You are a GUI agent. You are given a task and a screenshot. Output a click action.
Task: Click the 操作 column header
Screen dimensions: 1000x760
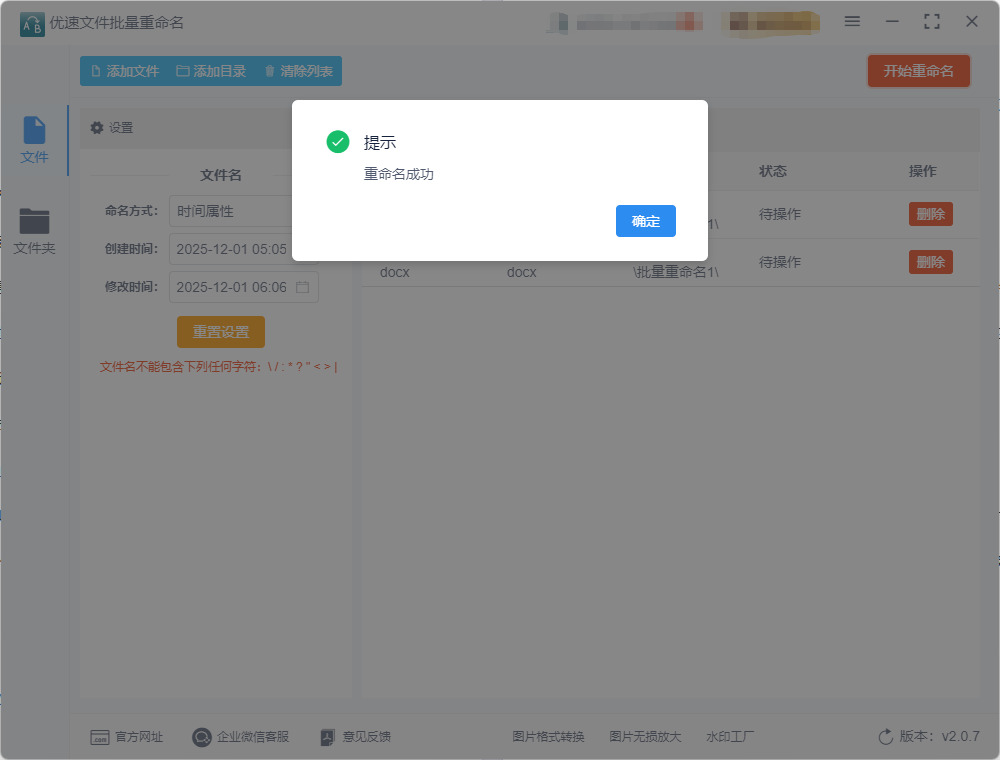(922, 171)
